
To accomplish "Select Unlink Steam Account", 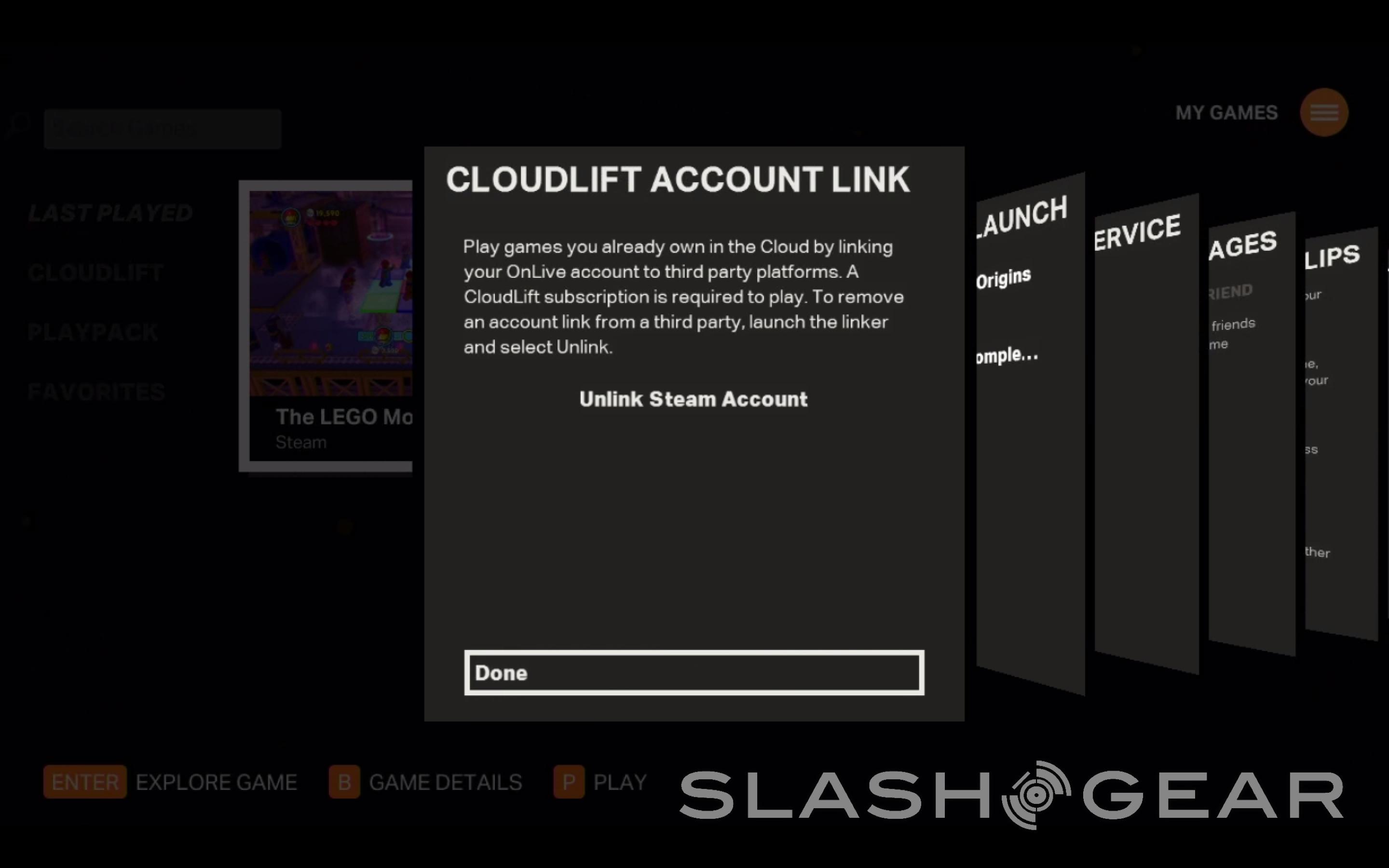I will pyautogui.click(x=694, y=399).
